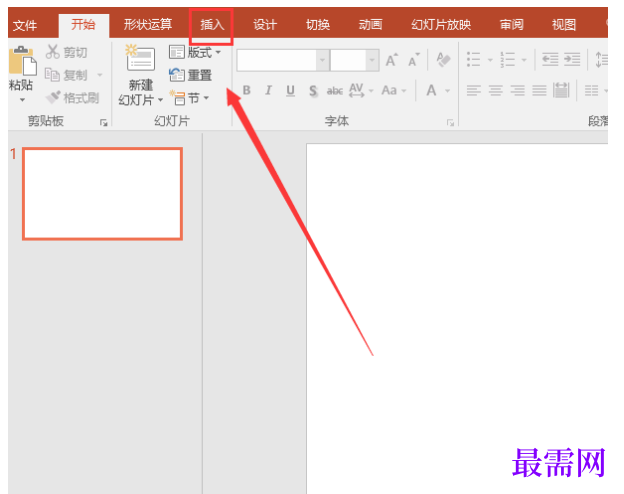
Task: Open the 切换 (Transitions) tab
Action: click(x=318, y=25)
